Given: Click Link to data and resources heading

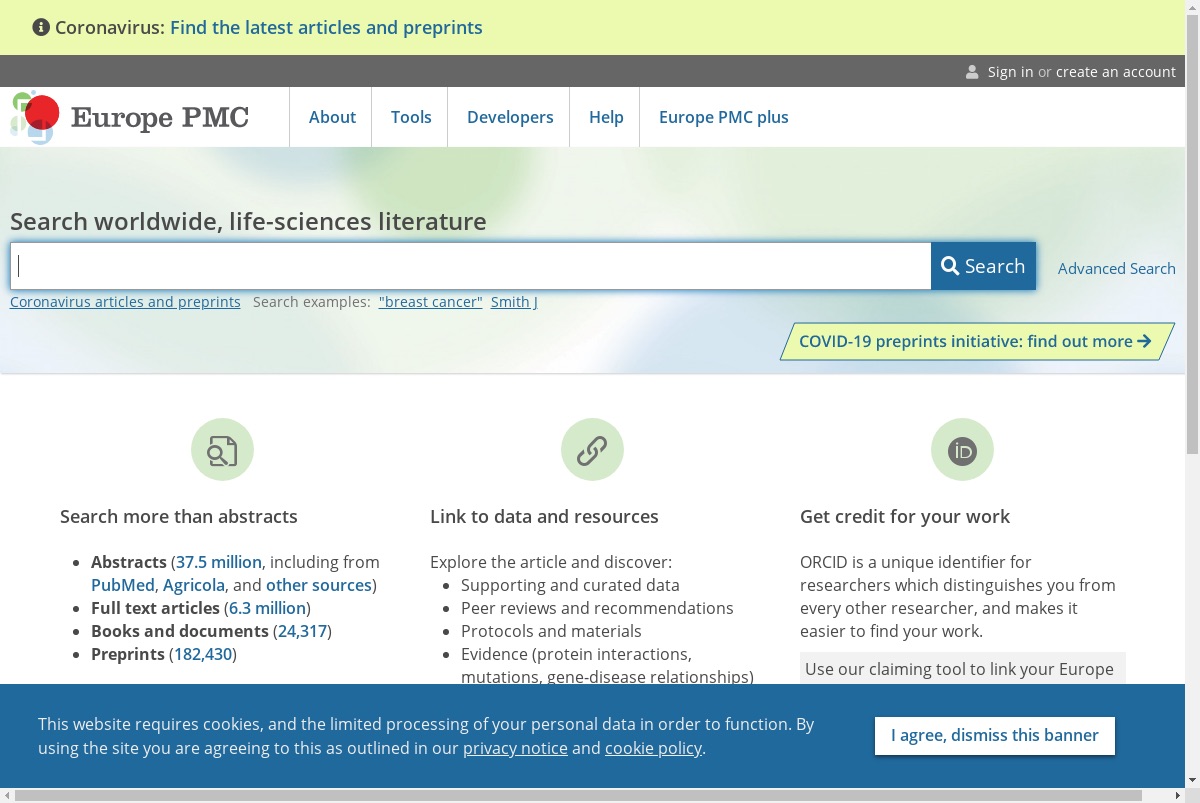Looking at the screenshot, I should 544,517.
